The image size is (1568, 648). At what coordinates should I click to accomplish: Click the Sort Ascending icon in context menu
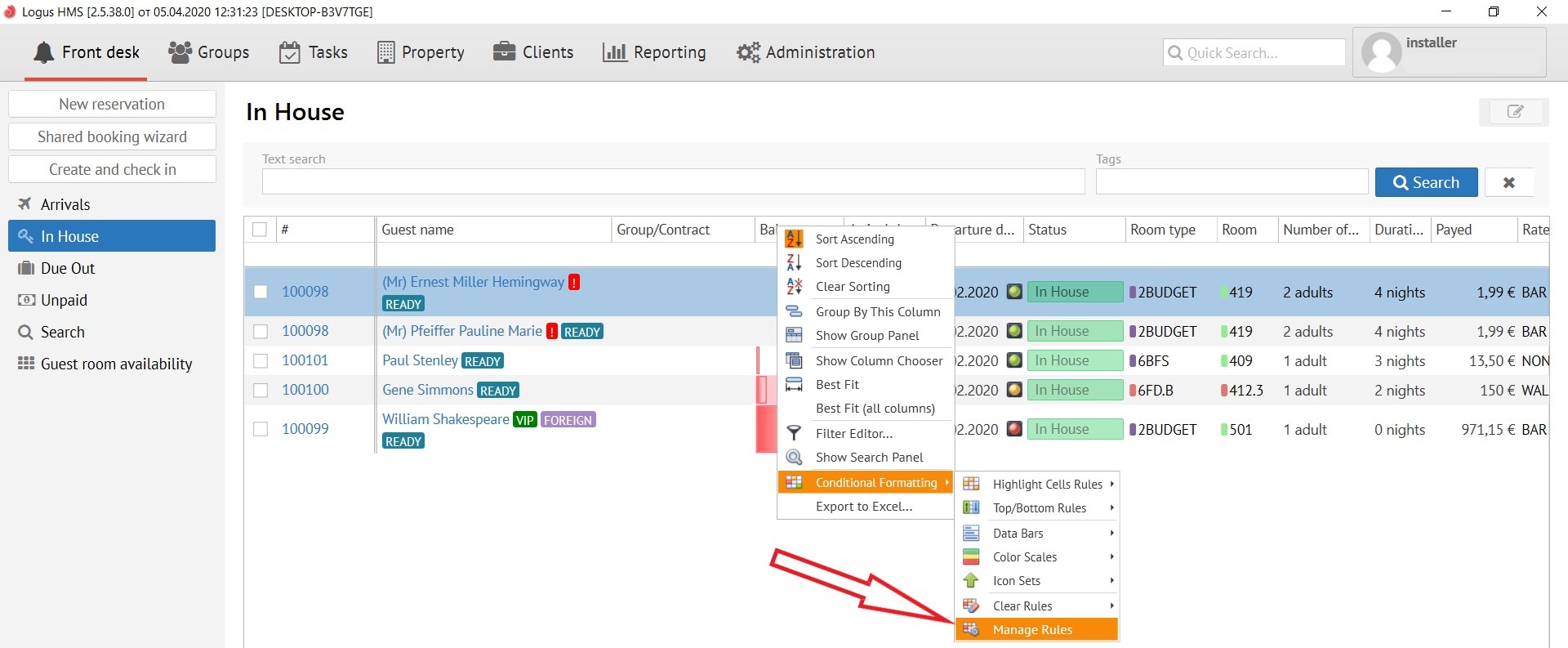coord(794,239)
